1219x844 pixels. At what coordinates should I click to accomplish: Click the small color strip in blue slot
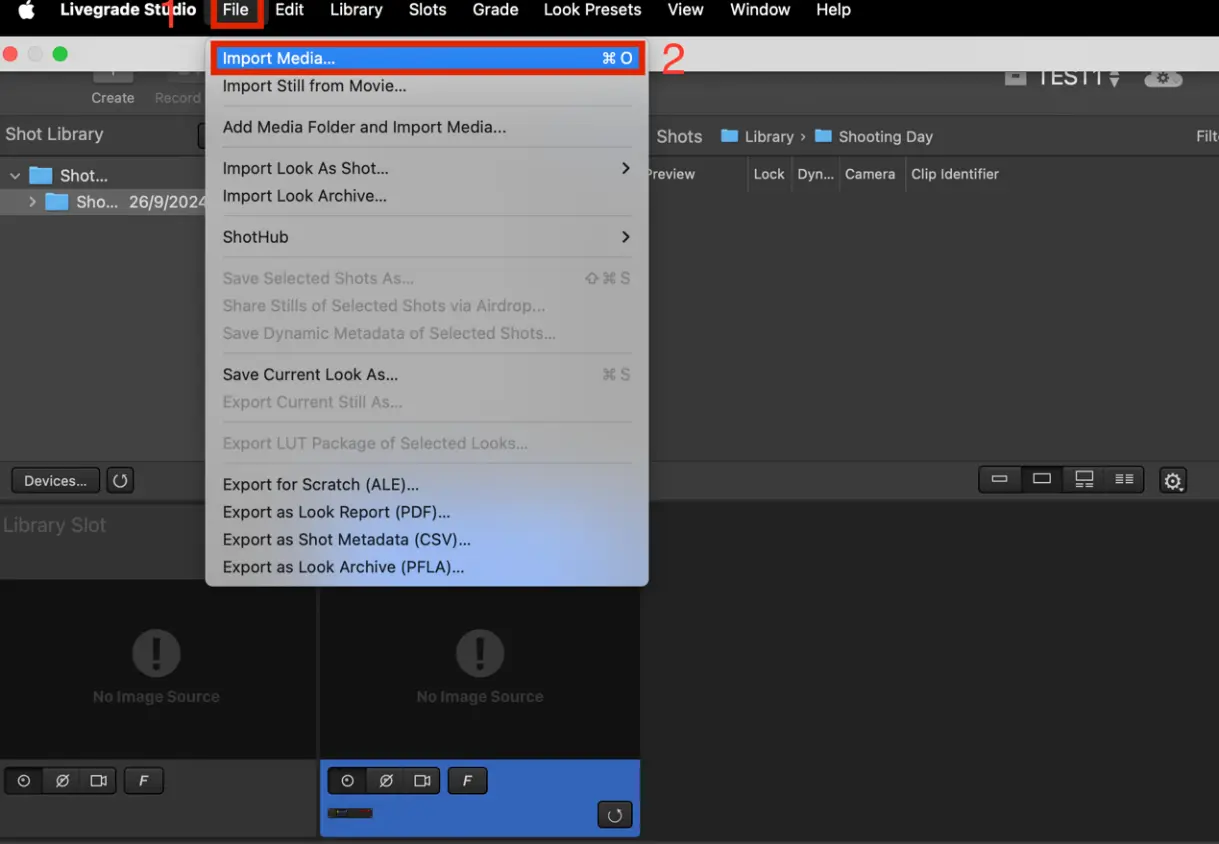click(350, 813)
